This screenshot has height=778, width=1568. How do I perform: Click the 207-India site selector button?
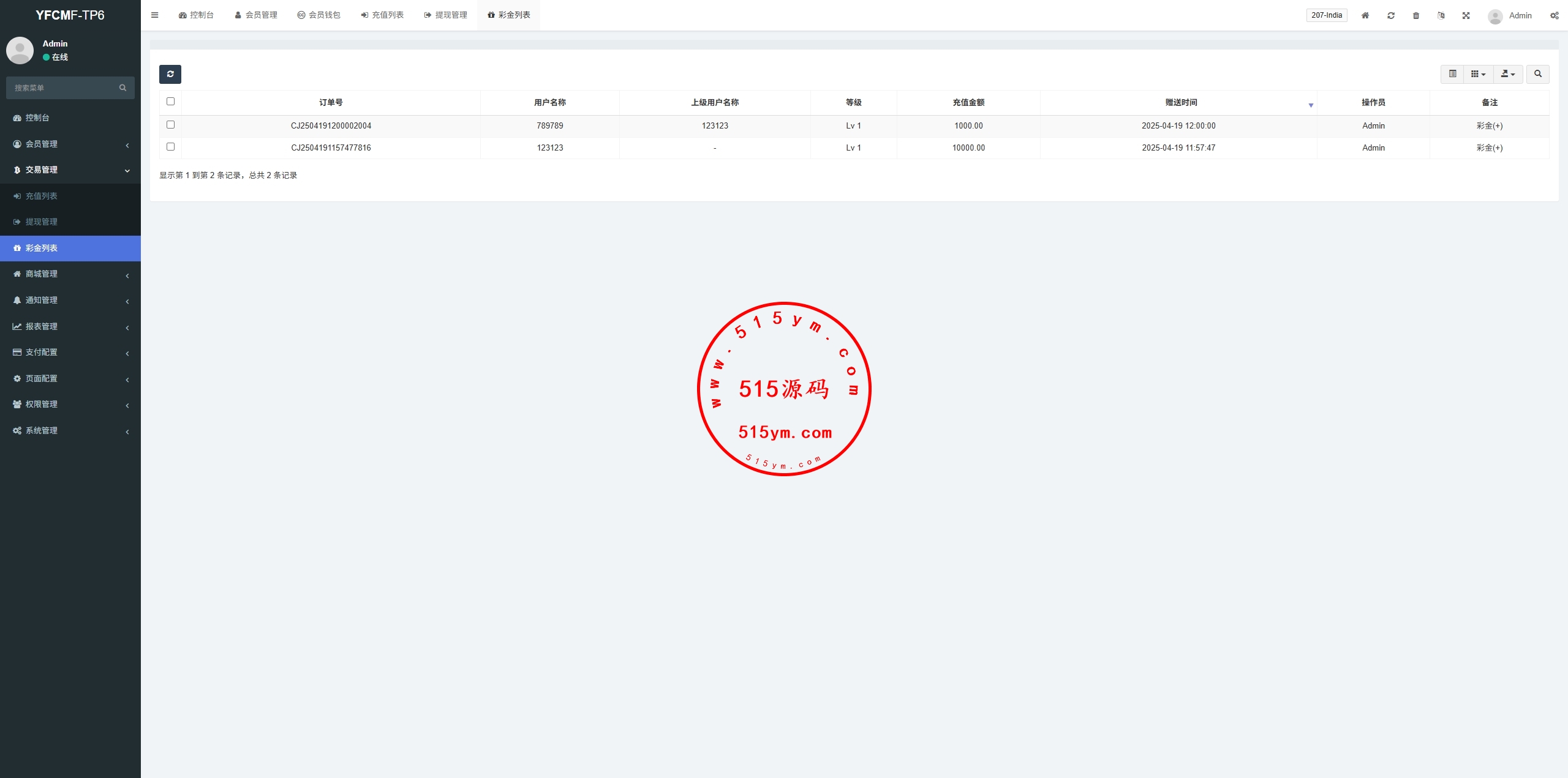click(1327, 15)
